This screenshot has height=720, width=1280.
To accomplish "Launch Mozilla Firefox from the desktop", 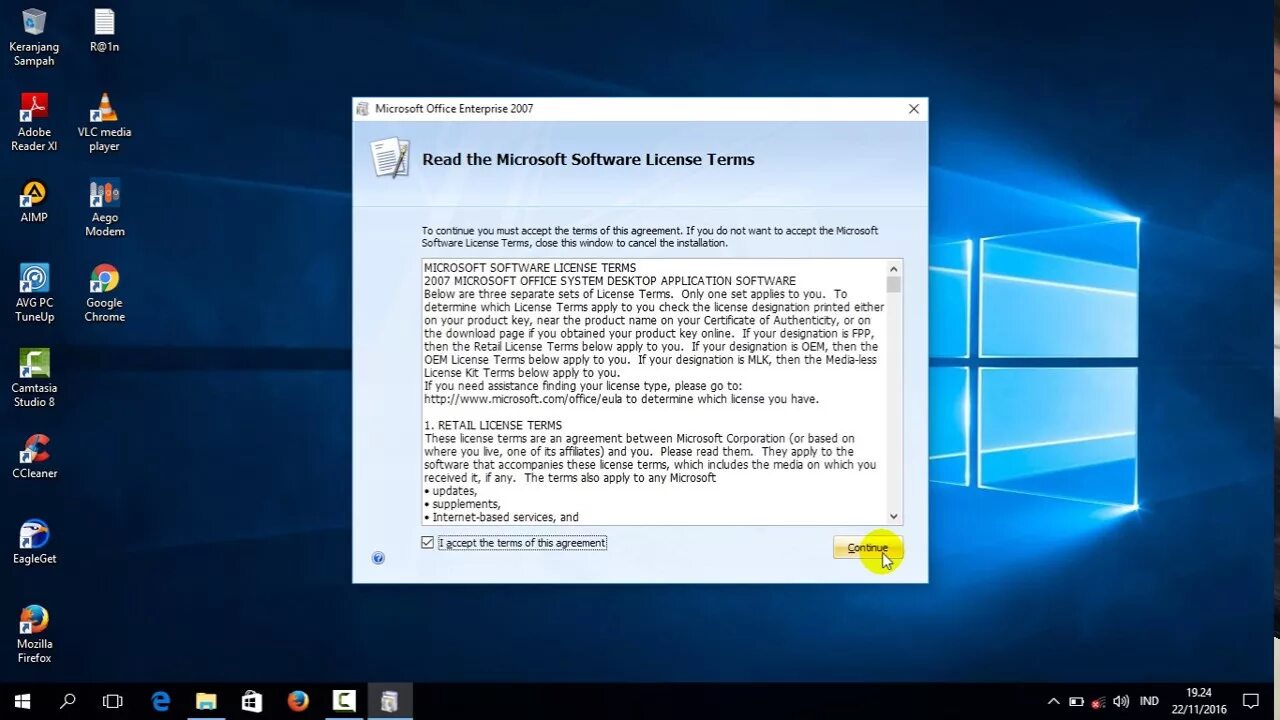I will tap(34, 634).
